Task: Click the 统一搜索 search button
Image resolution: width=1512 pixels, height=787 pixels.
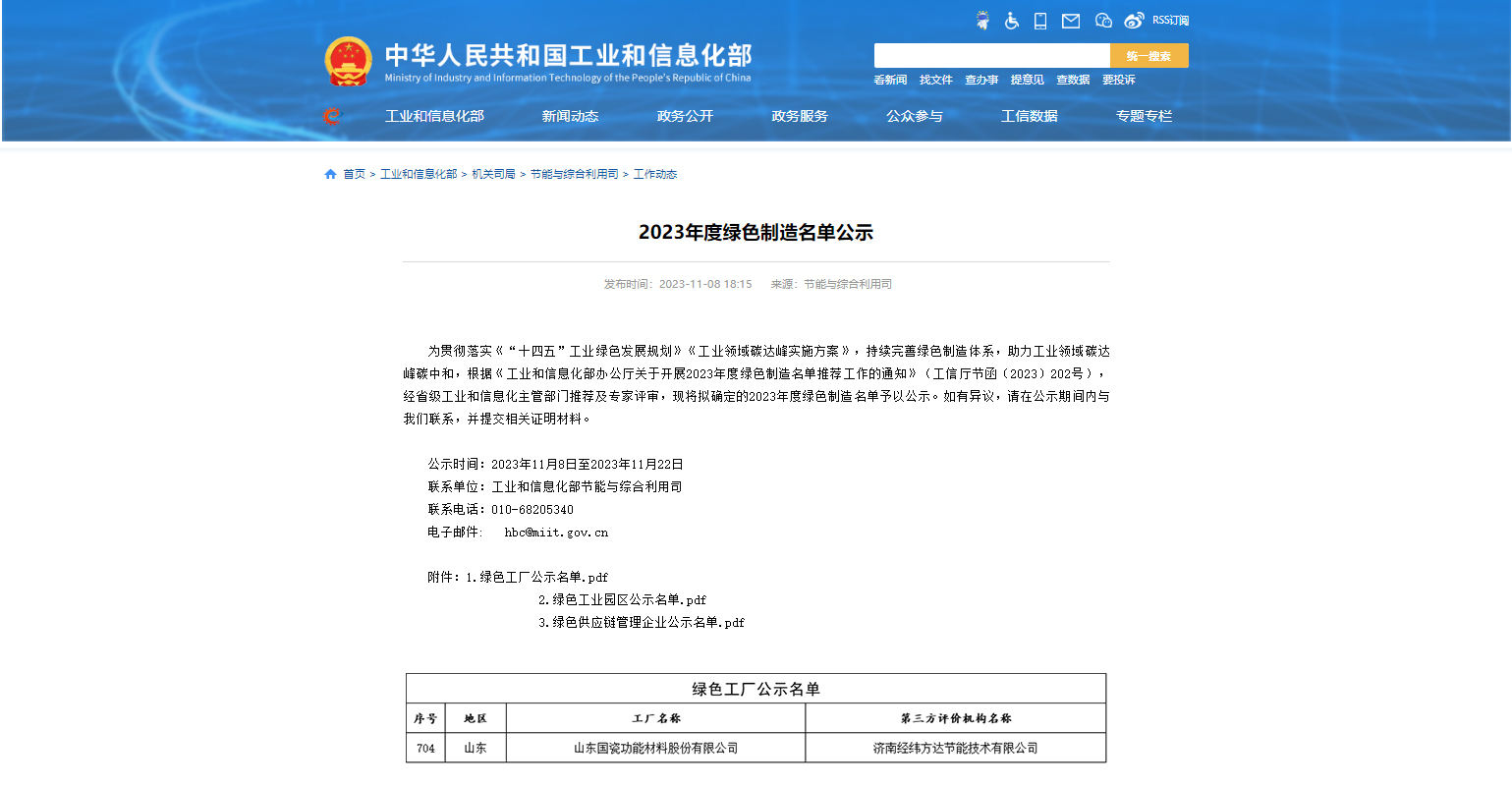Action: click(1148, 55)
